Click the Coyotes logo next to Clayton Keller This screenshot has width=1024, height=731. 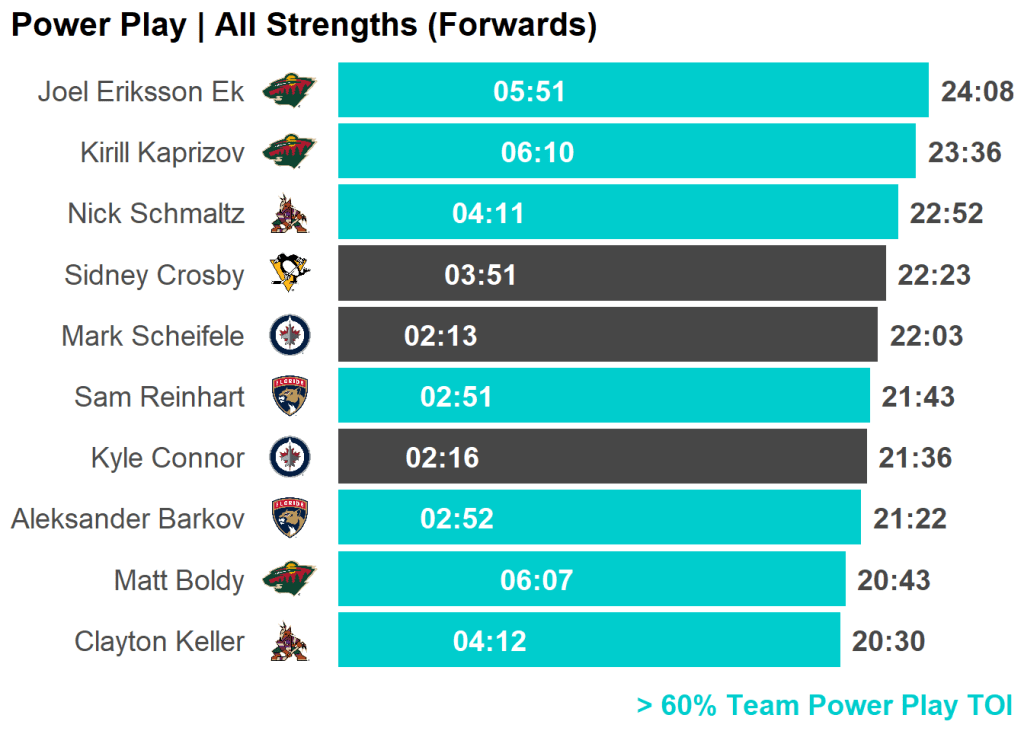(x=289, y=641)
